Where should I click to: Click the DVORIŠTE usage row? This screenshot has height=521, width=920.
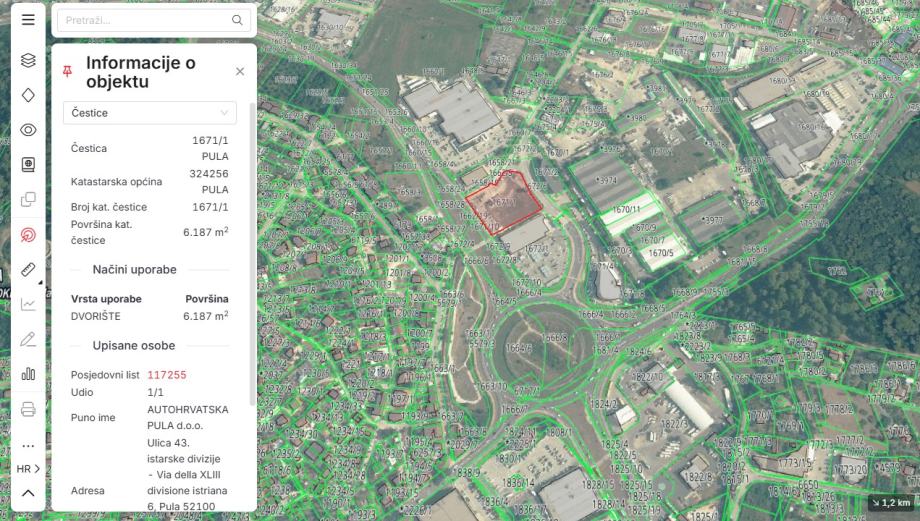click(x=150, y=316)
